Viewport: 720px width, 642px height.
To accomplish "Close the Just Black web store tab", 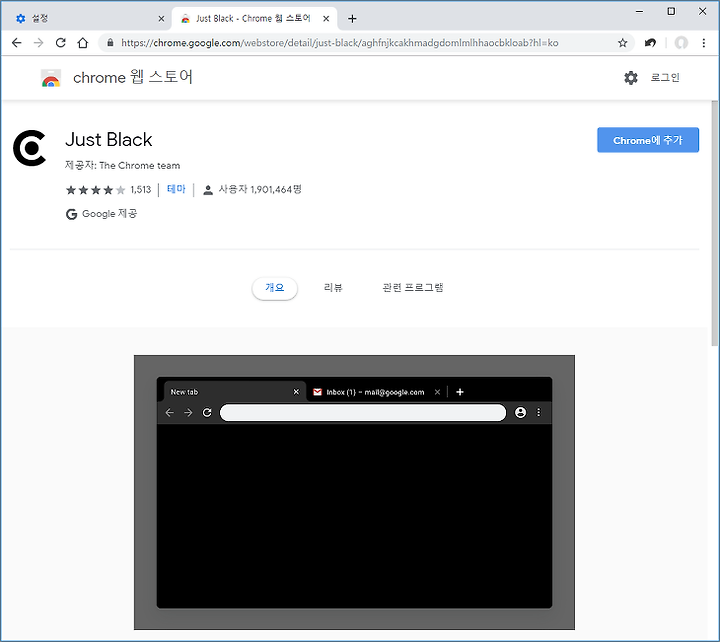I will (326, 19).
